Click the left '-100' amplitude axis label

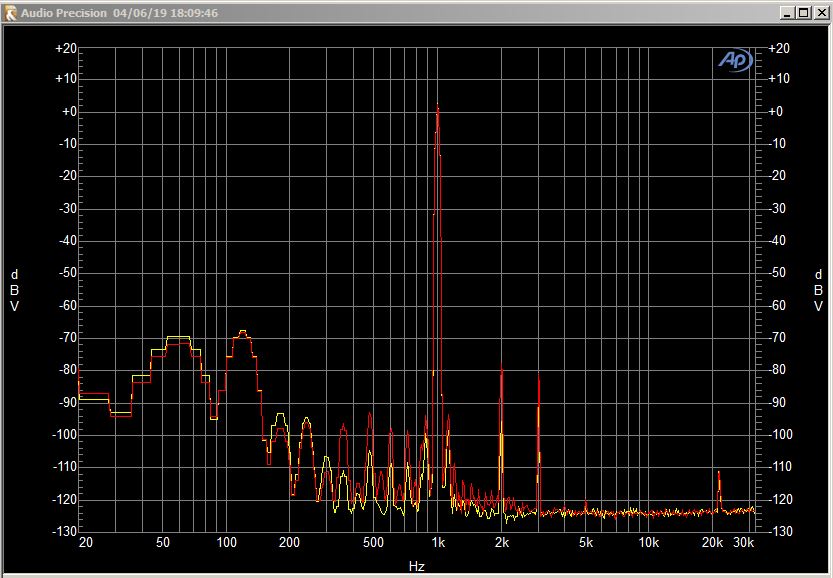click(65, 435)
